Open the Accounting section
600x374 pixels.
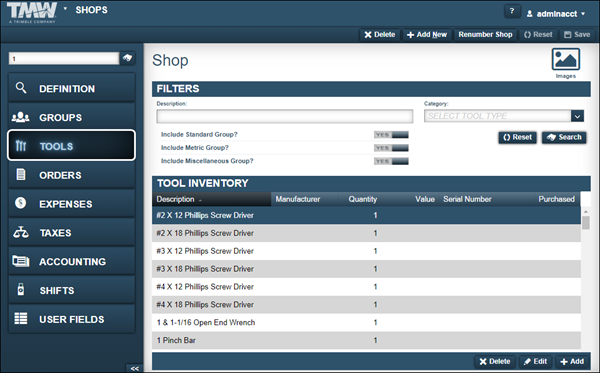(x=72, y=261)
